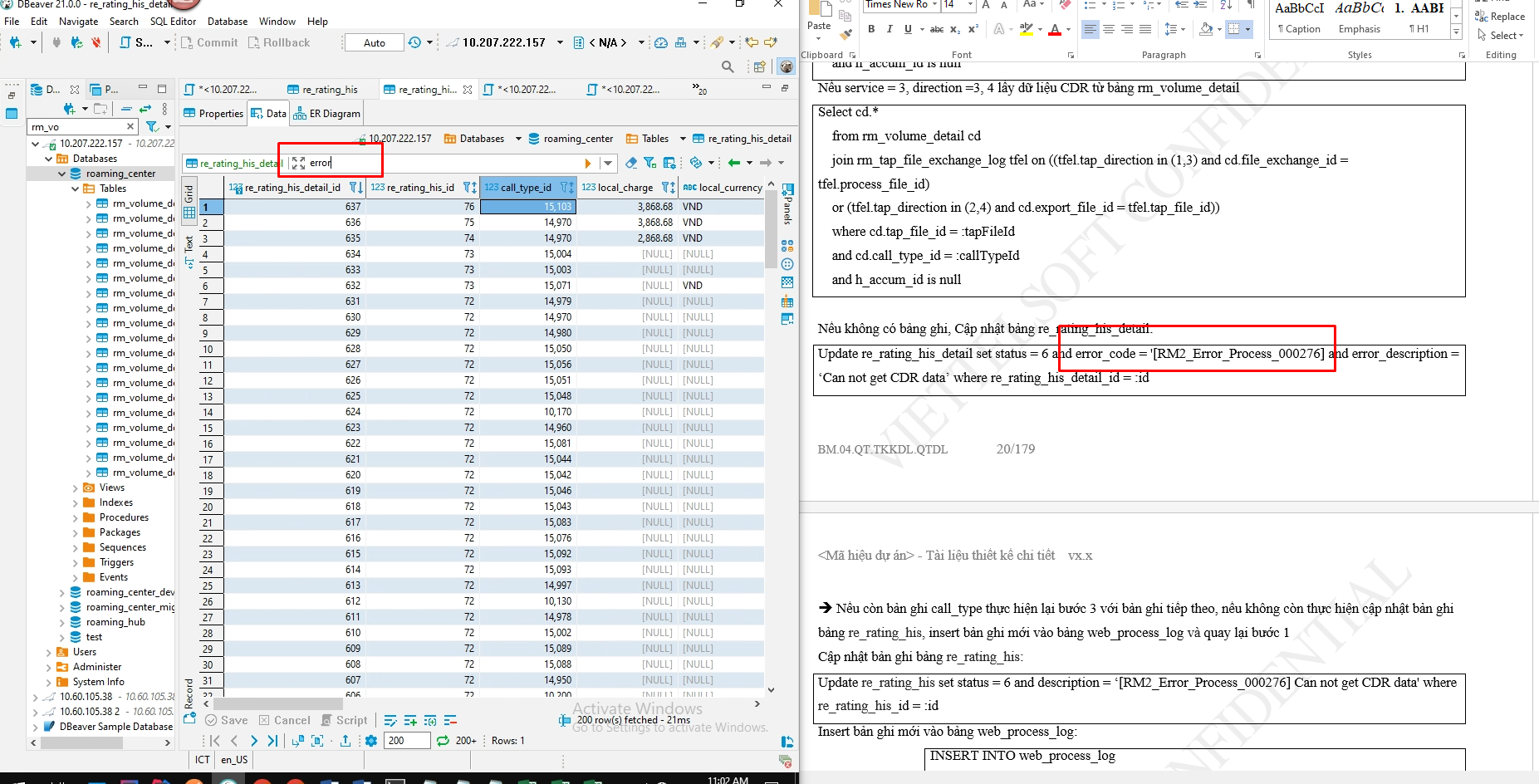The image size is (1539, 784).
Task: Export the data with upload arrow icon
Action: point(346,741)
